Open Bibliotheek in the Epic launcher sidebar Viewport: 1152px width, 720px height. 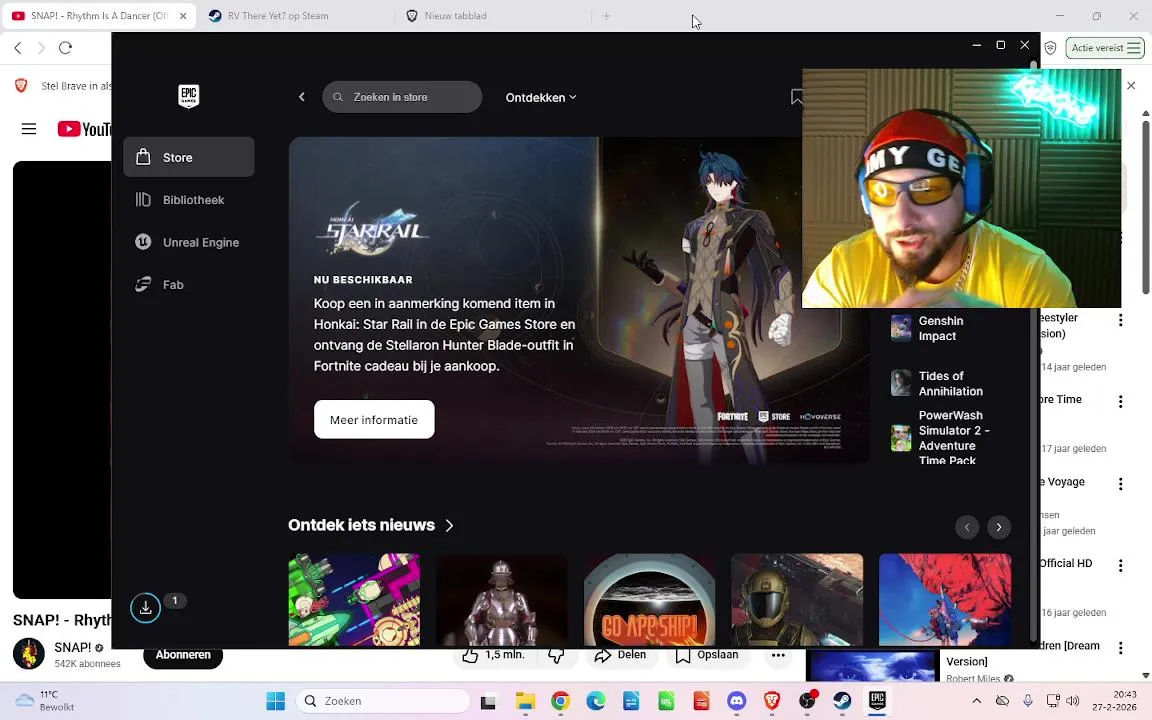[189, 200]
